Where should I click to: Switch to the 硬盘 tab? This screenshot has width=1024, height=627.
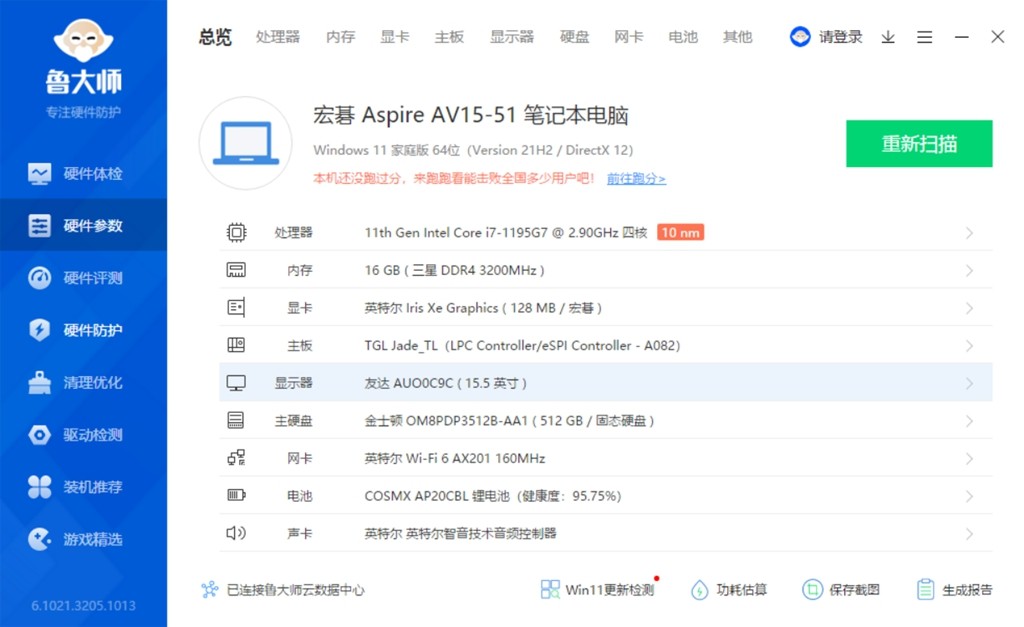(575, 37)
